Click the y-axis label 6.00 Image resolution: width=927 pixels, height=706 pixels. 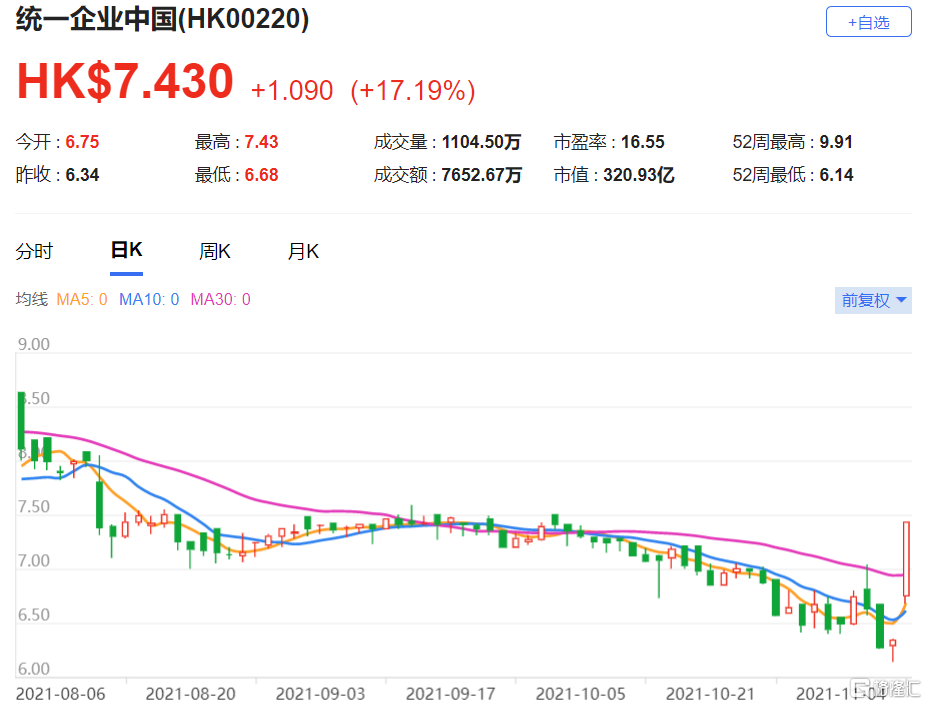(34, 669)
